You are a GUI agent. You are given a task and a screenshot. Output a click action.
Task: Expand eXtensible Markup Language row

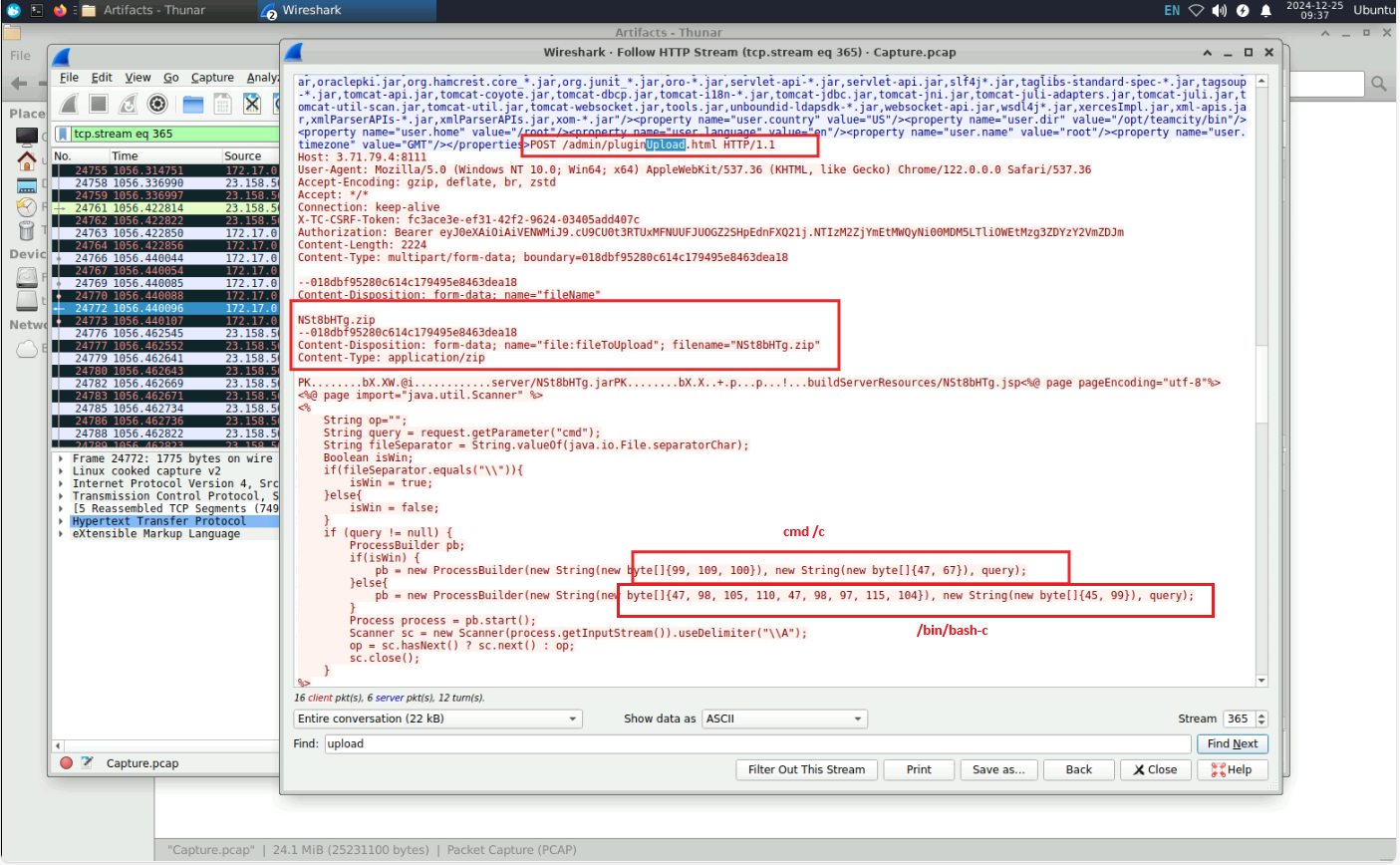tap(62, 534)
